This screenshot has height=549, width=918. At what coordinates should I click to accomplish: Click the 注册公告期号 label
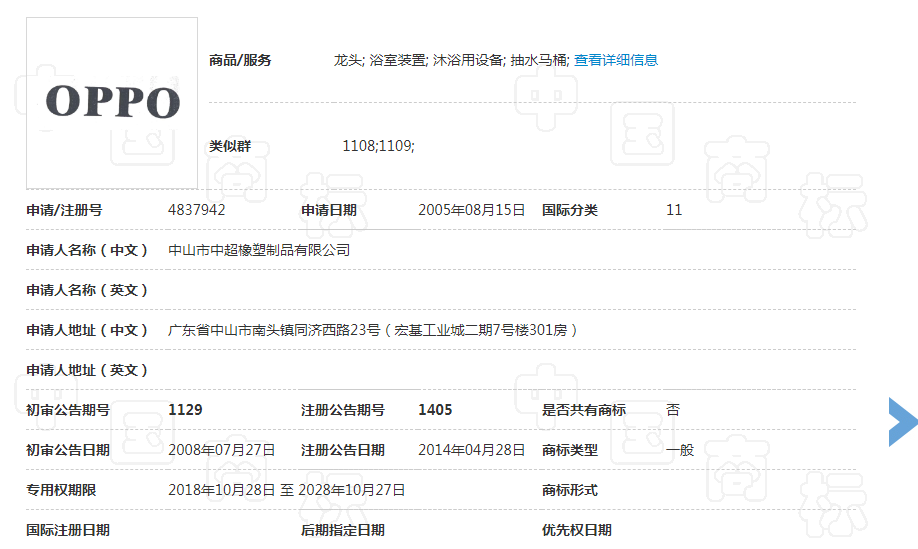[342, 410]
